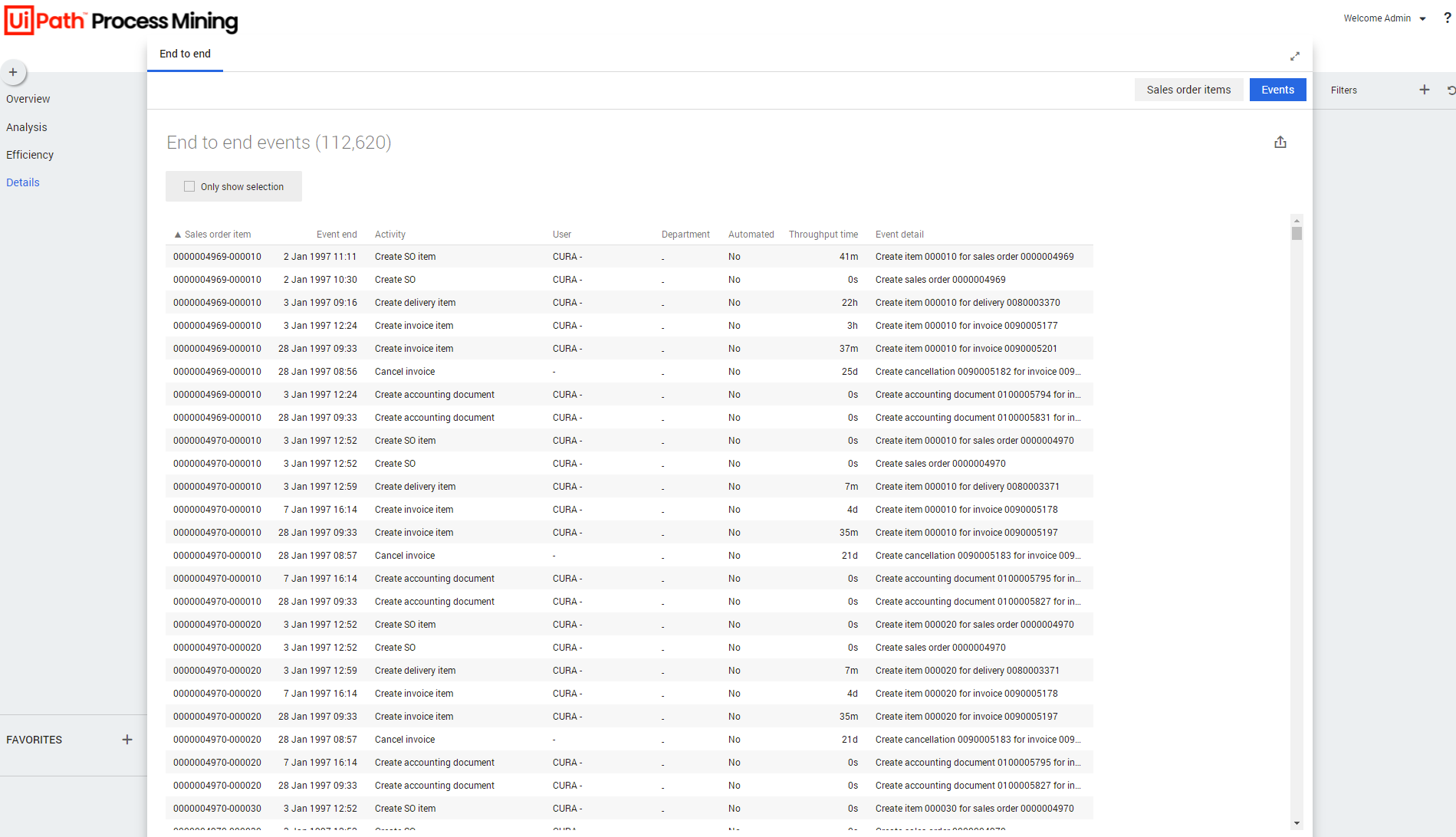Open the Efficiency menu item
The width and height of the screenshot is (1456, 837).
30,155
